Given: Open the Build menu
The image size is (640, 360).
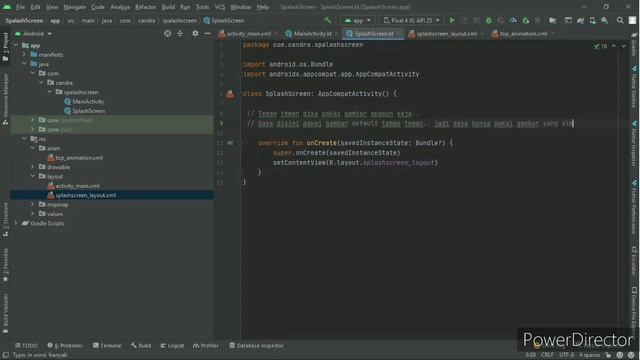Looking at the screenshot, I should click(x=168, y=7).
